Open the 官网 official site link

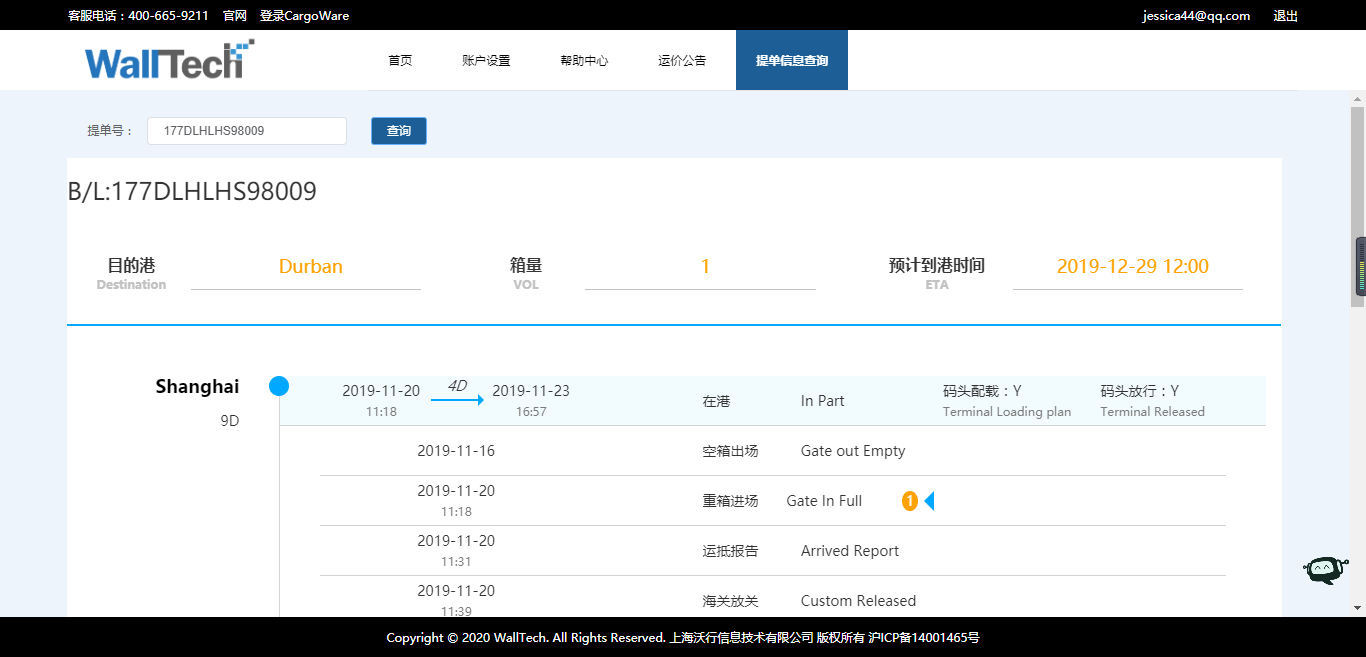(234, 16)
